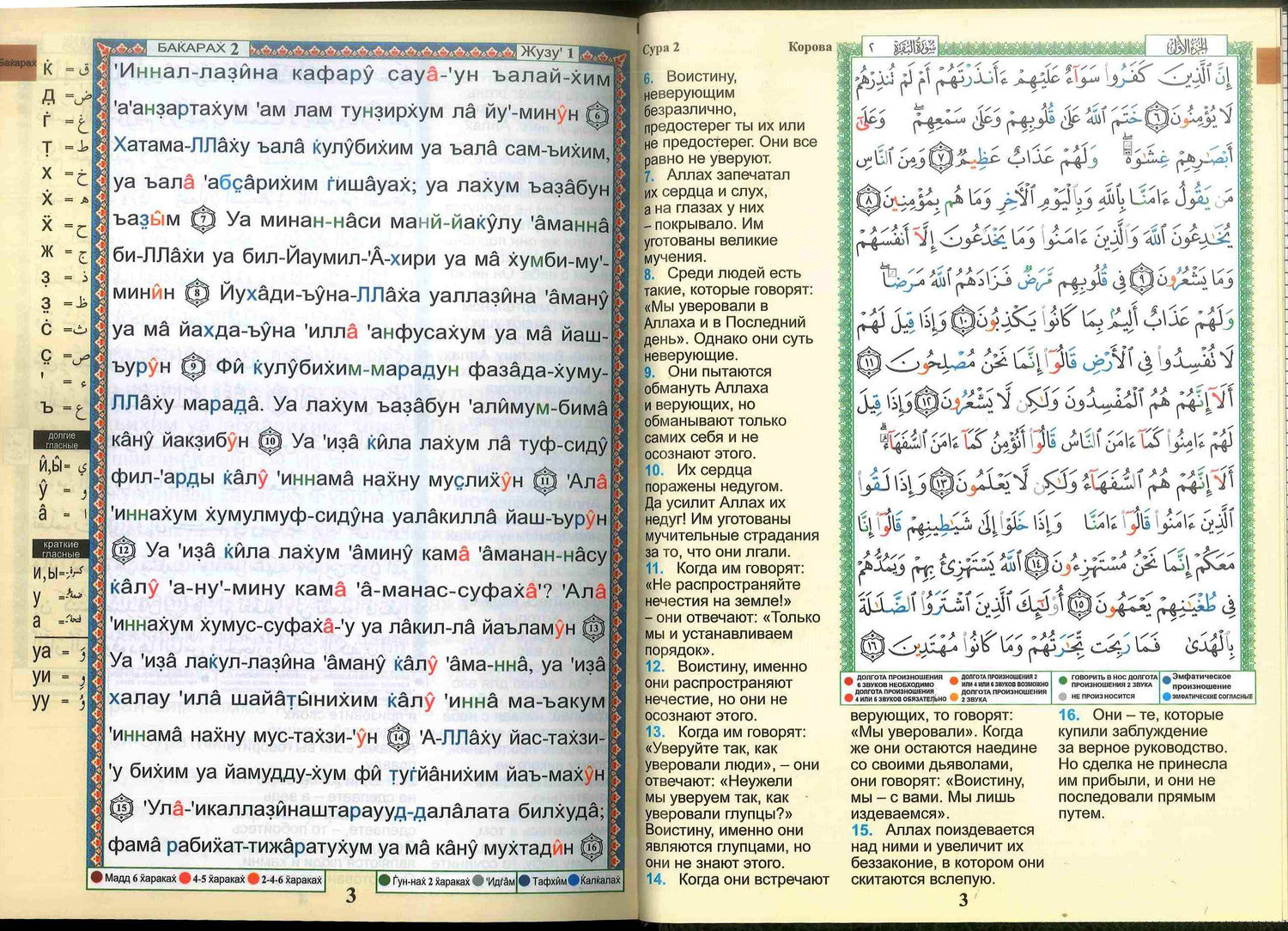Click the Бакарах side thumb tab
The image size is (1288, 931).
coord(17,64)
